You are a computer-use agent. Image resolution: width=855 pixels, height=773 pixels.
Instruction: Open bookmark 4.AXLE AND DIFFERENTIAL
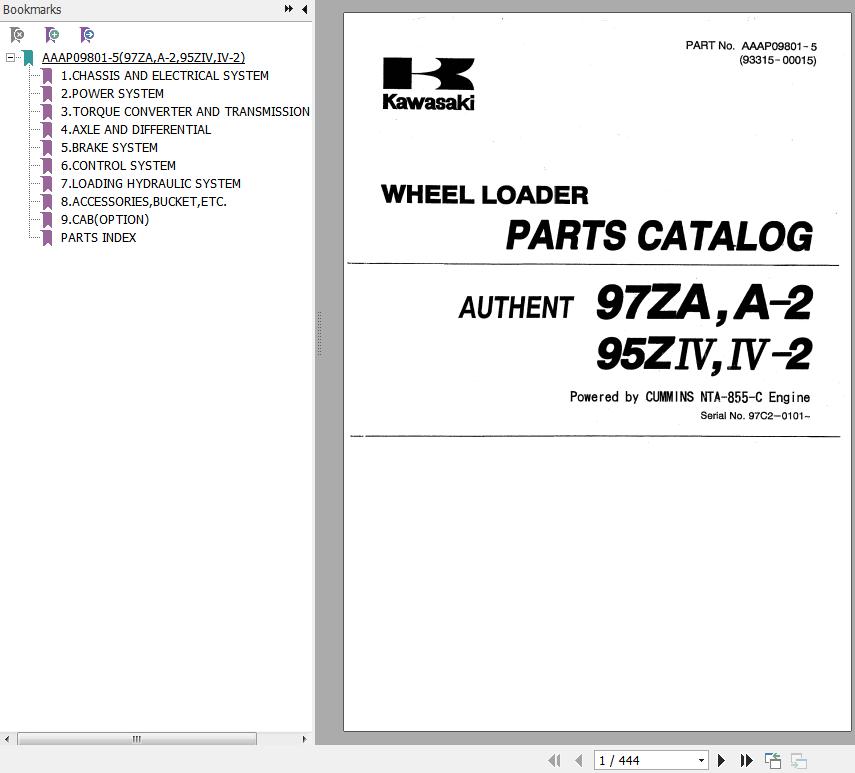(x=136, y=129)
